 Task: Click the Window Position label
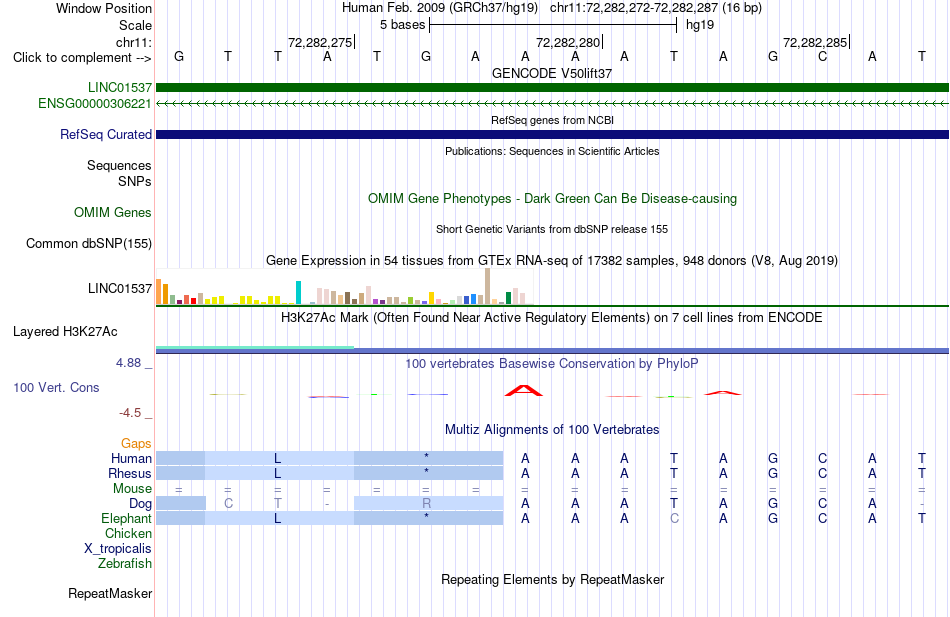pos(104,8)
